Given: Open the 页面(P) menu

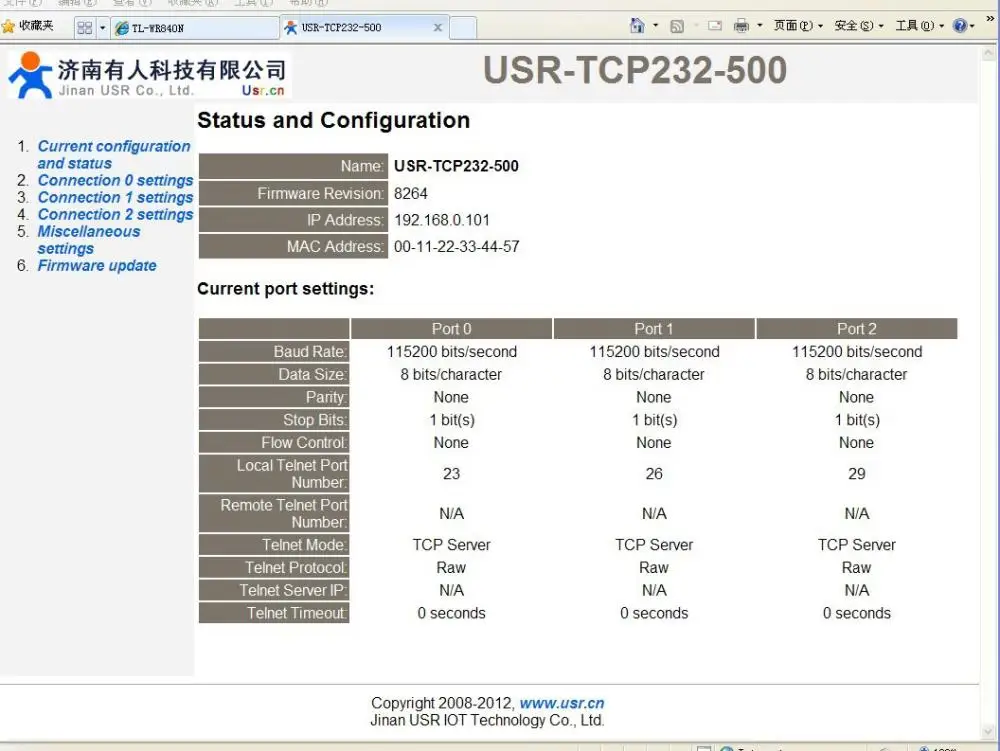Looking at the screenshot, I should click(798, 26).
